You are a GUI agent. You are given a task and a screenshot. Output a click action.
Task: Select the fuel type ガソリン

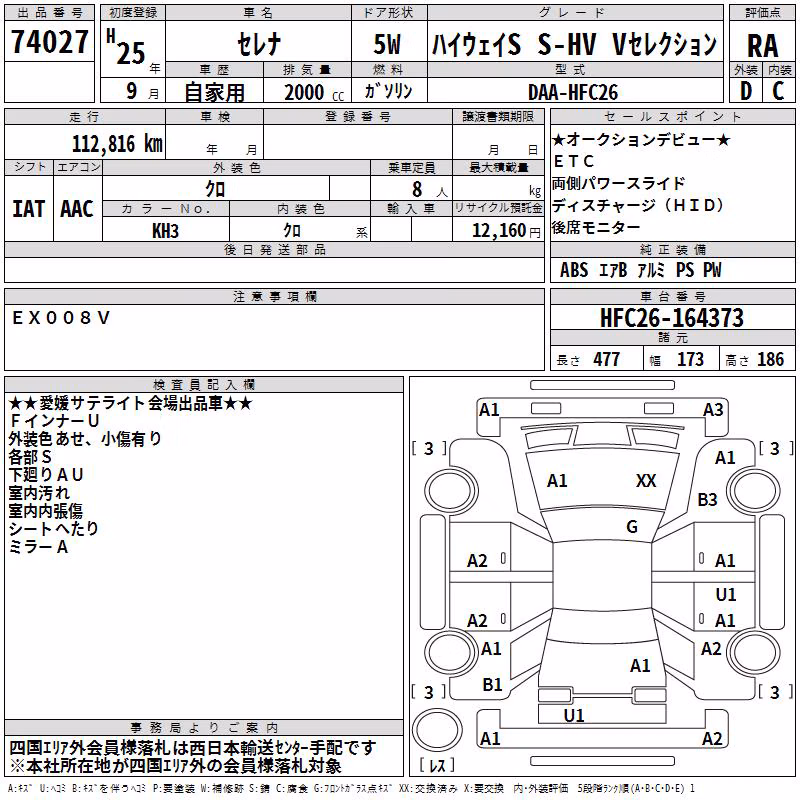tap(388, 91)
